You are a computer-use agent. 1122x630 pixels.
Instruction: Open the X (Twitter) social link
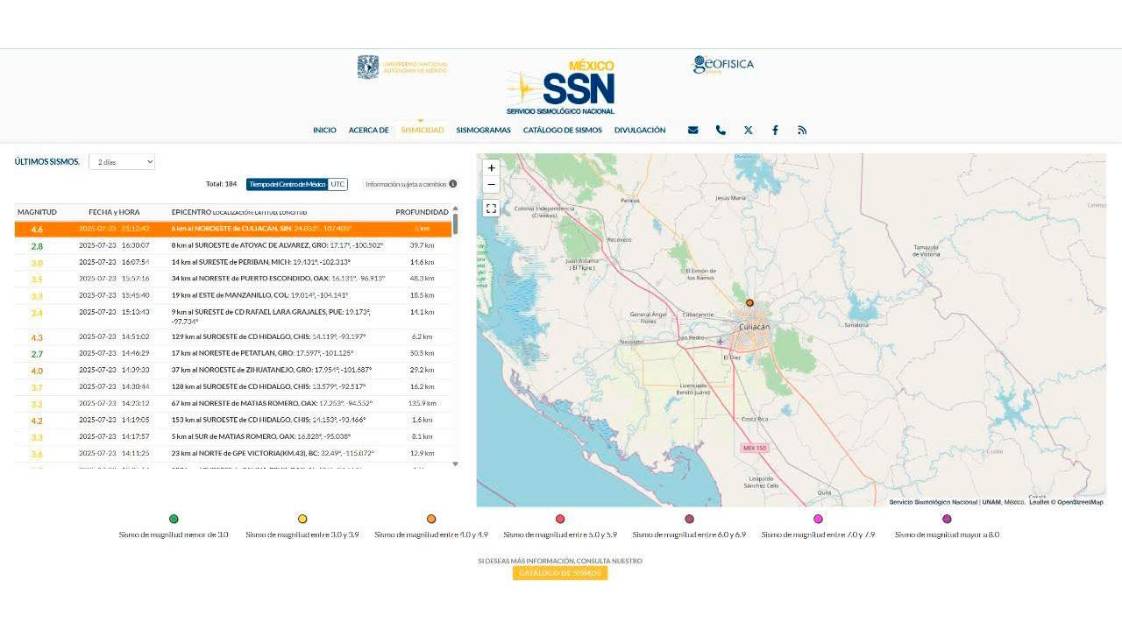point(748,130)
